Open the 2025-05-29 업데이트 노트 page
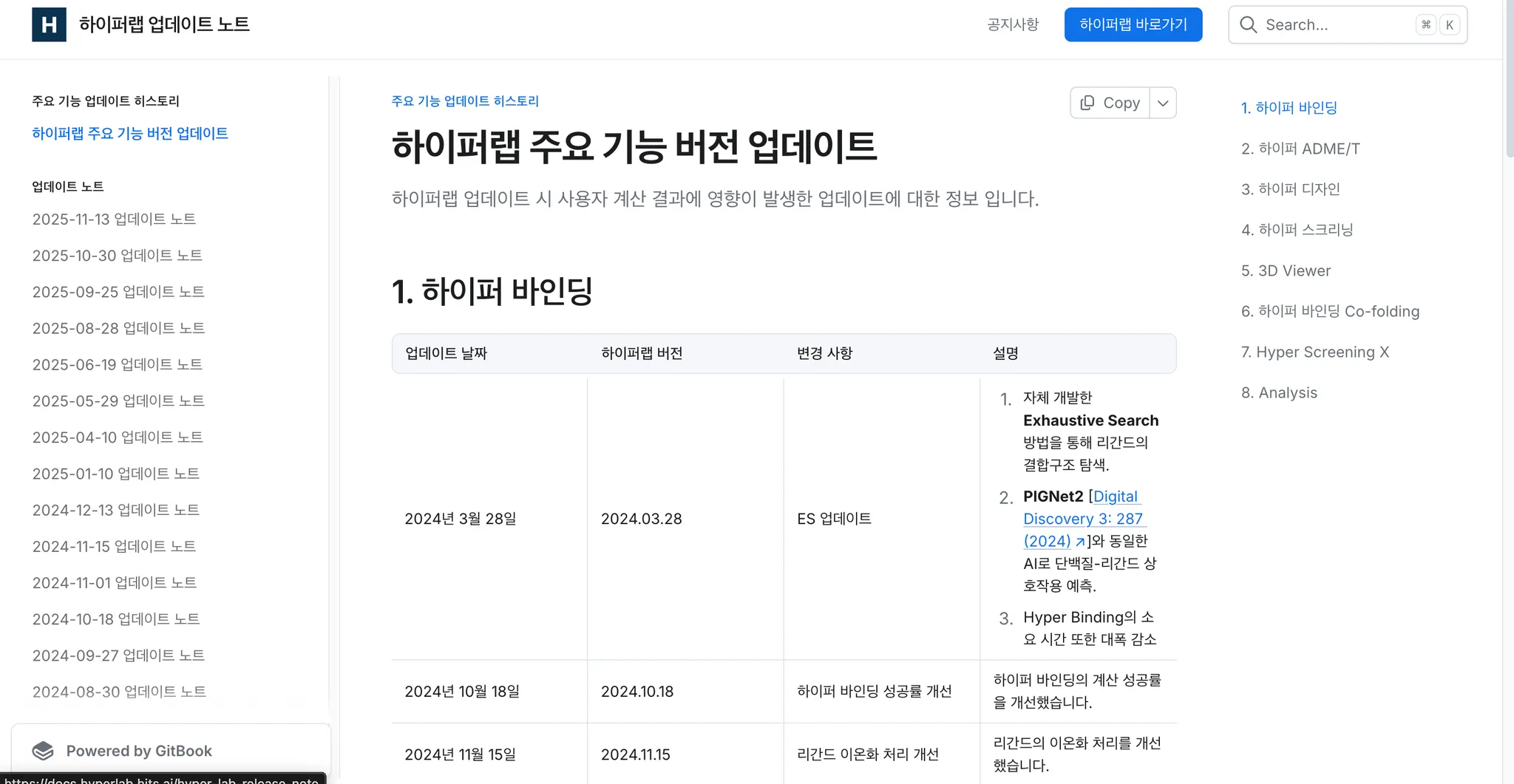The width and height of the screenshot is (1514, 784). [x=118, y=400]
